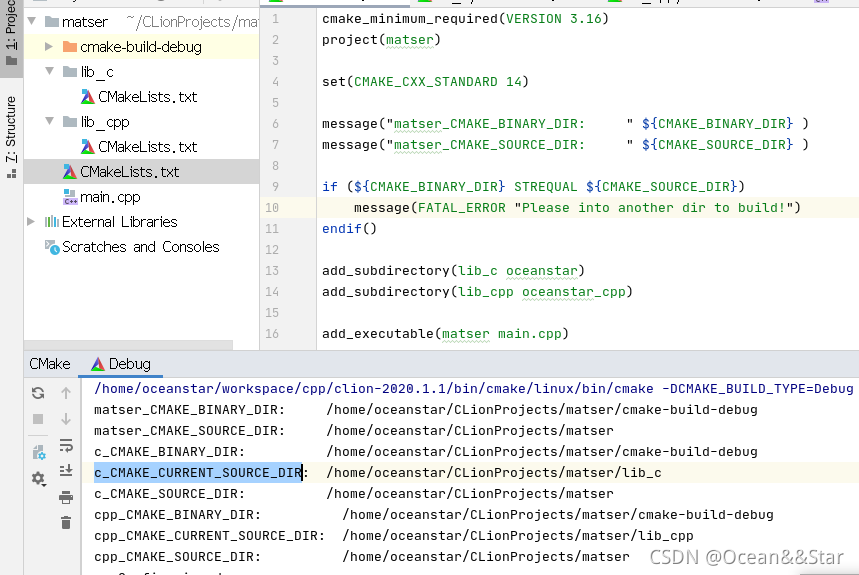Screen dimensions: 859x575
Task: Open the gear options dropdown in the CMake panel
Action: tap(38, 479)
